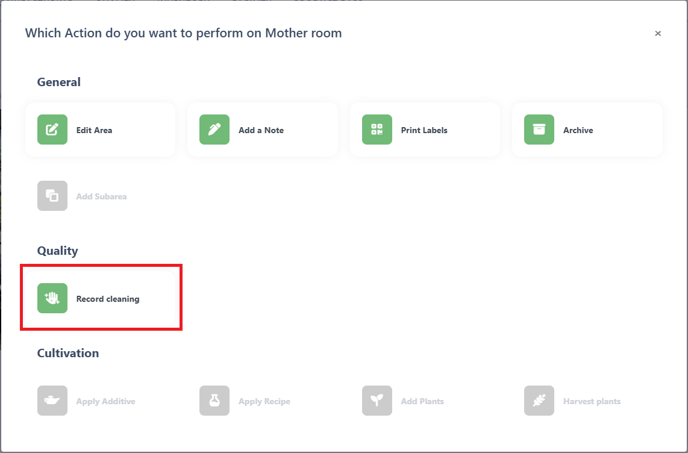Click the Add Plants sprout icon
Viewport: 688px width, 453px height.
(377, 400)
